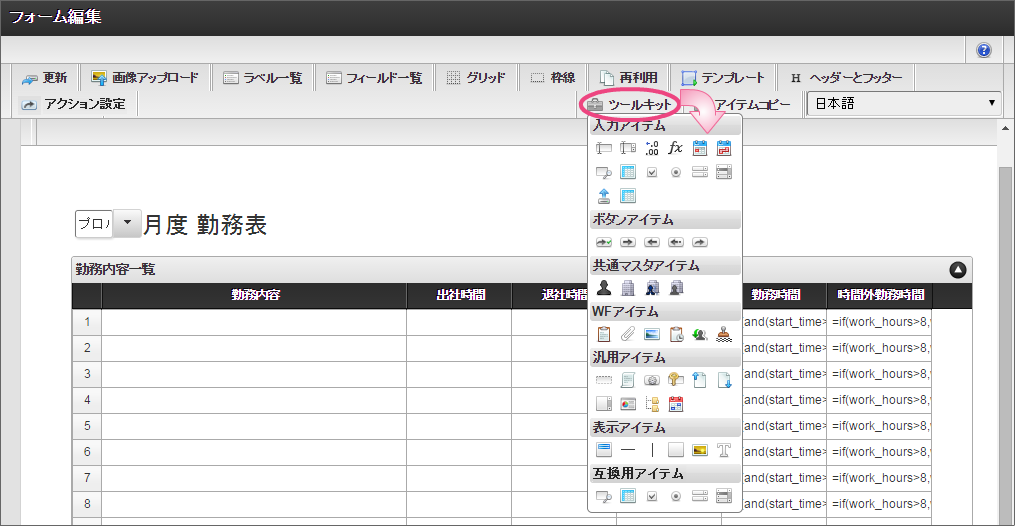The height and width of the screenshot is (526, 1015).
Task: Select the red calendar item under 汎用アイテム
Action: point(676,404)
